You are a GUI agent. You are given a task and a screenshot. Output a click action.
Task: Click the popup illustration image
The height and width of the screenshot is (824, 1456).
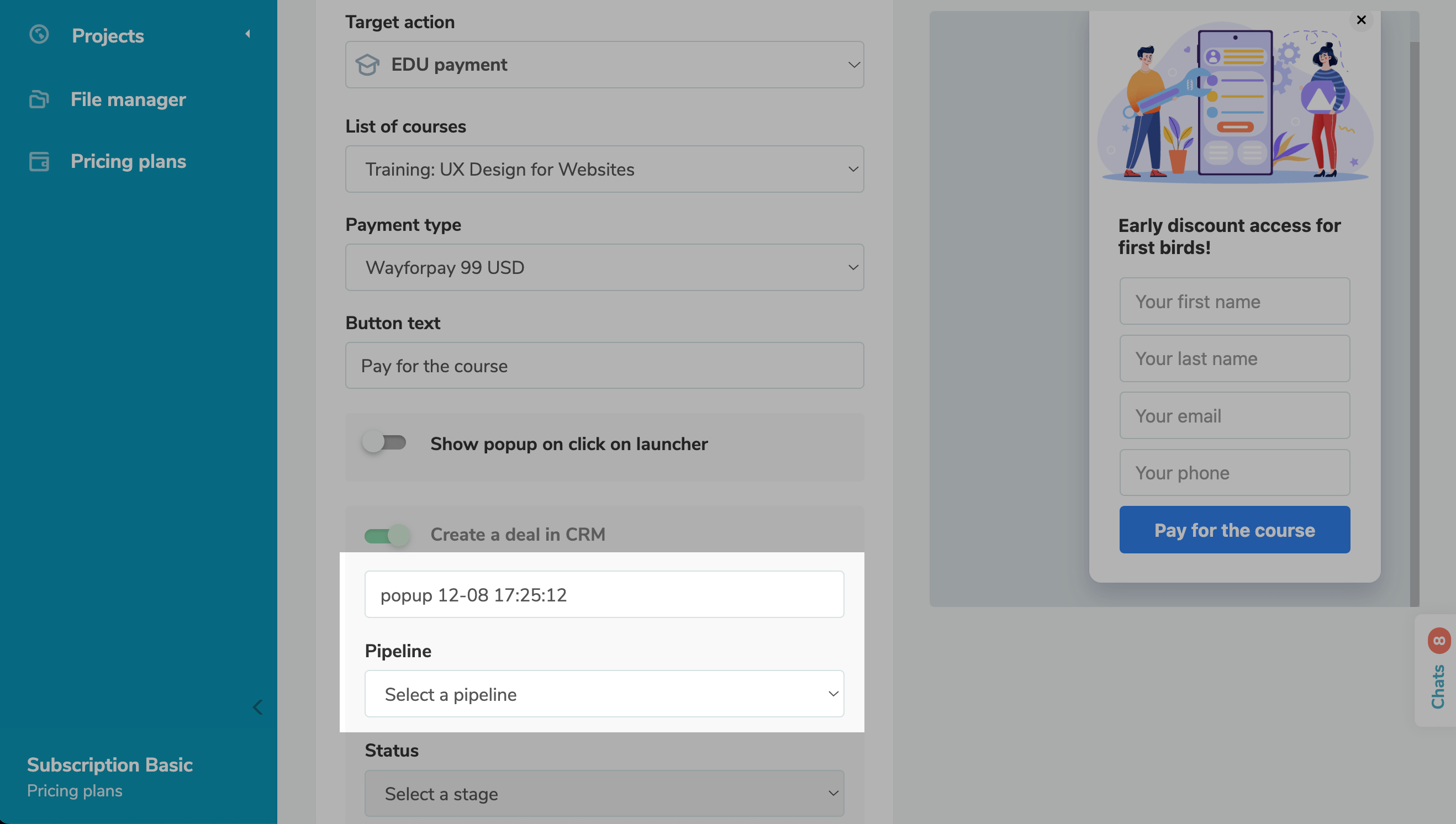click(1235, 103)
